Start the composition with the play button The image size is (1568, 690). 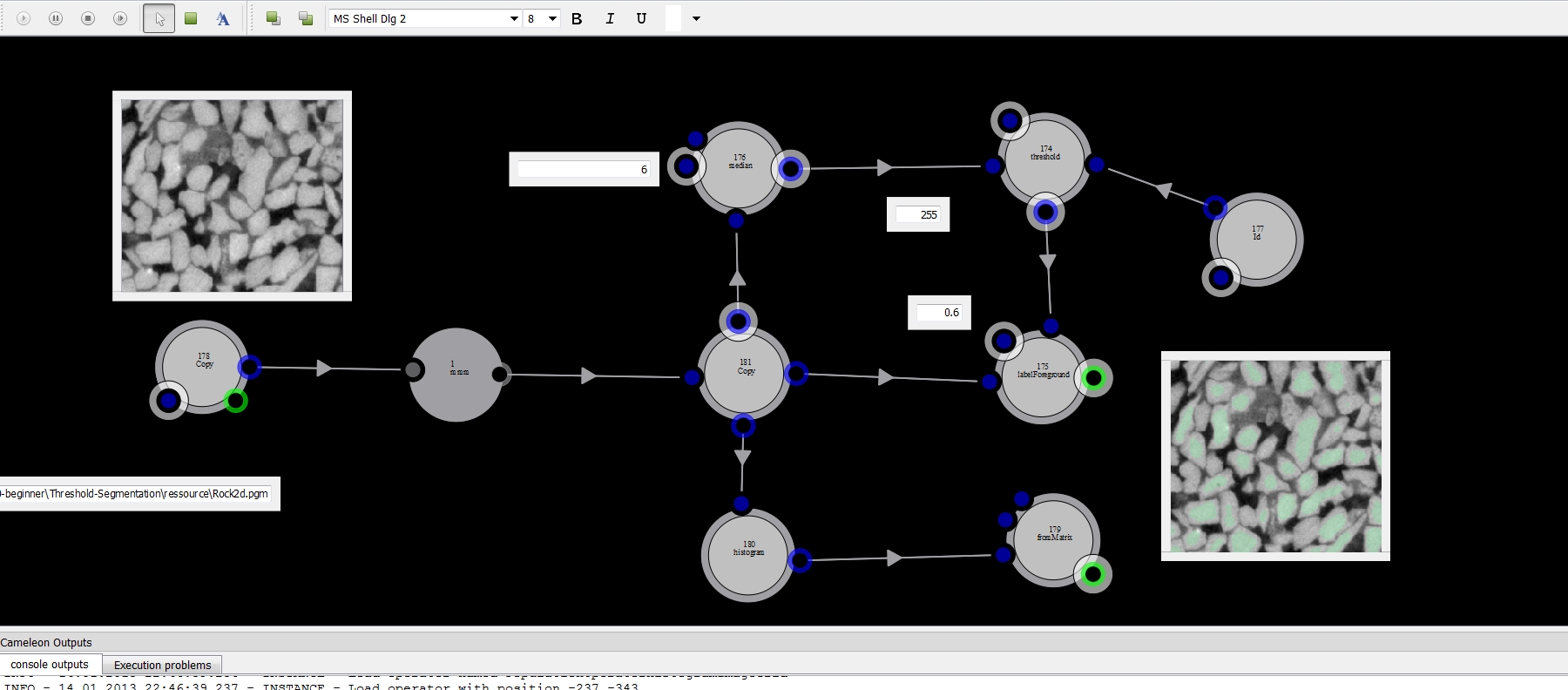(24, 18)
